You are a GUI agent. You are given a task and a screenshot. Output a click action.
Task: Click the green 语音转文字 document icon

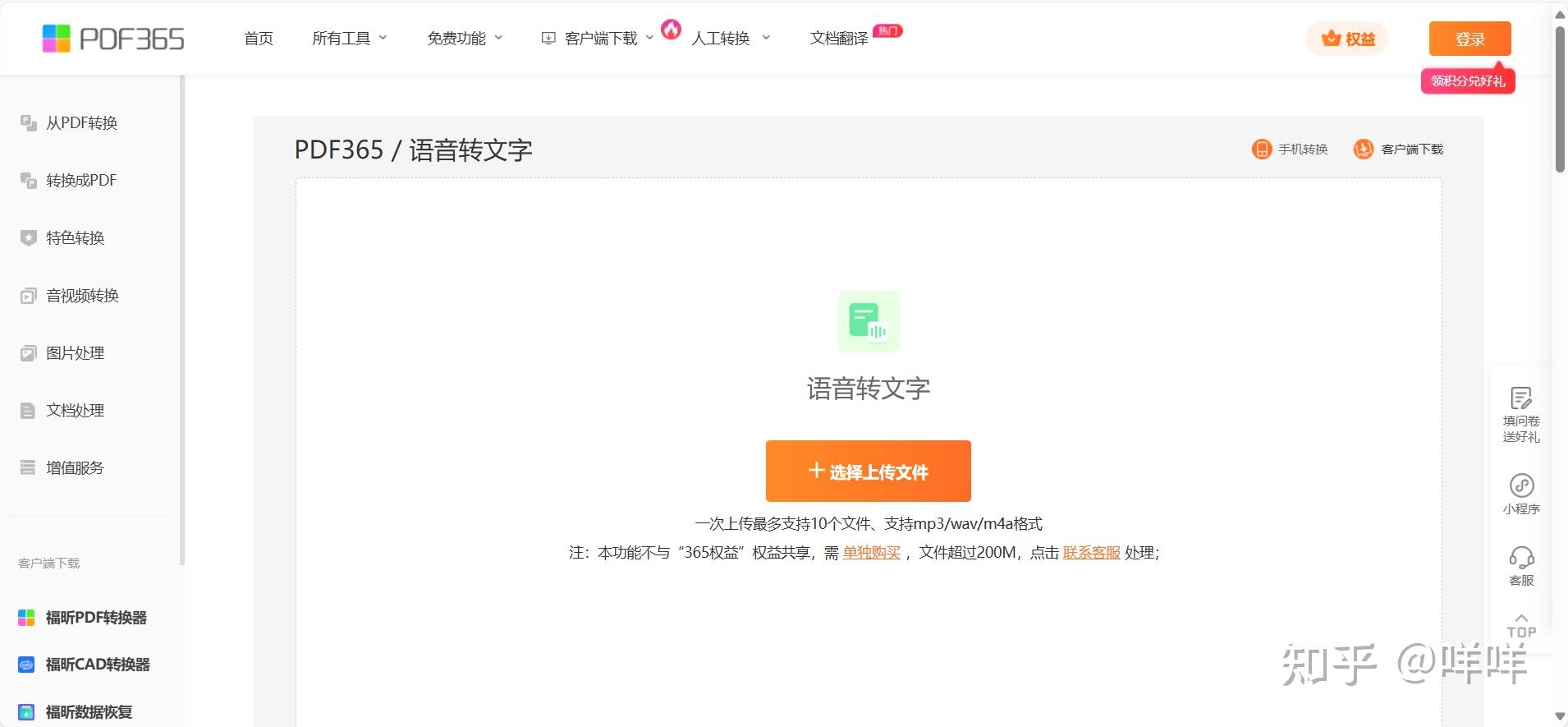click(x=869, y=321)
